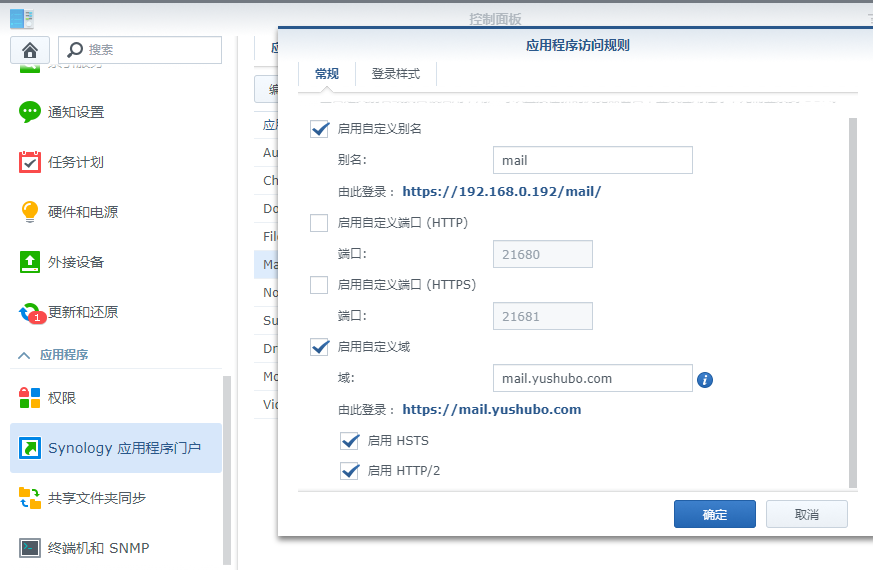Open 终端机和 SNMP terminal icon
Screen dimensions: 873x570
(x=30, y=548)
